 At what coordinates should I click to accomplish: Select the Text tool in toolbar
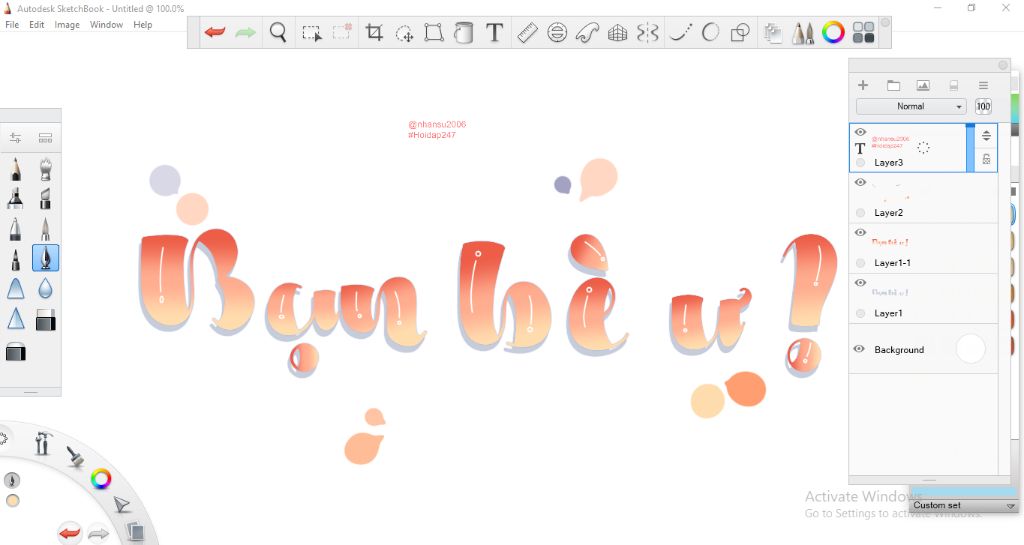click(494, 32)
